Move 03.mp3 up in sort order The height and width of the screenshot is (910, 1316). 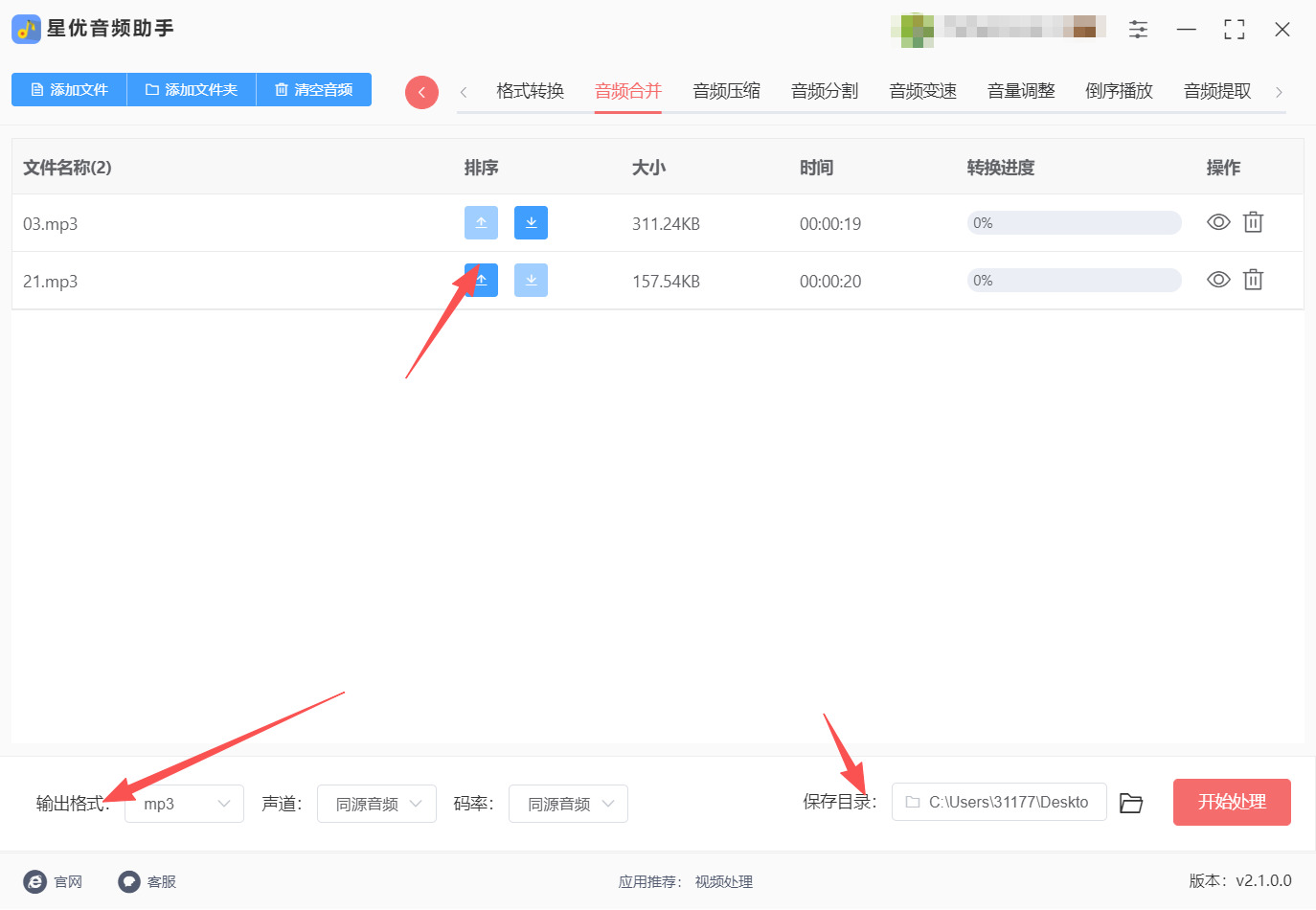click(481, 223)
